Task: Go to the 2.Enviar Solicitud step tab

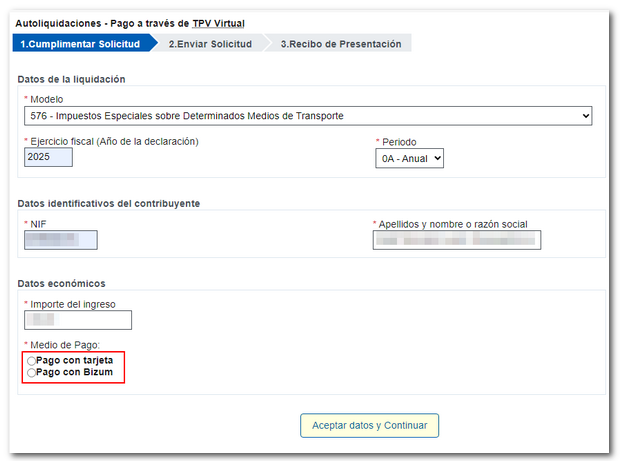Action: [210, 44]
